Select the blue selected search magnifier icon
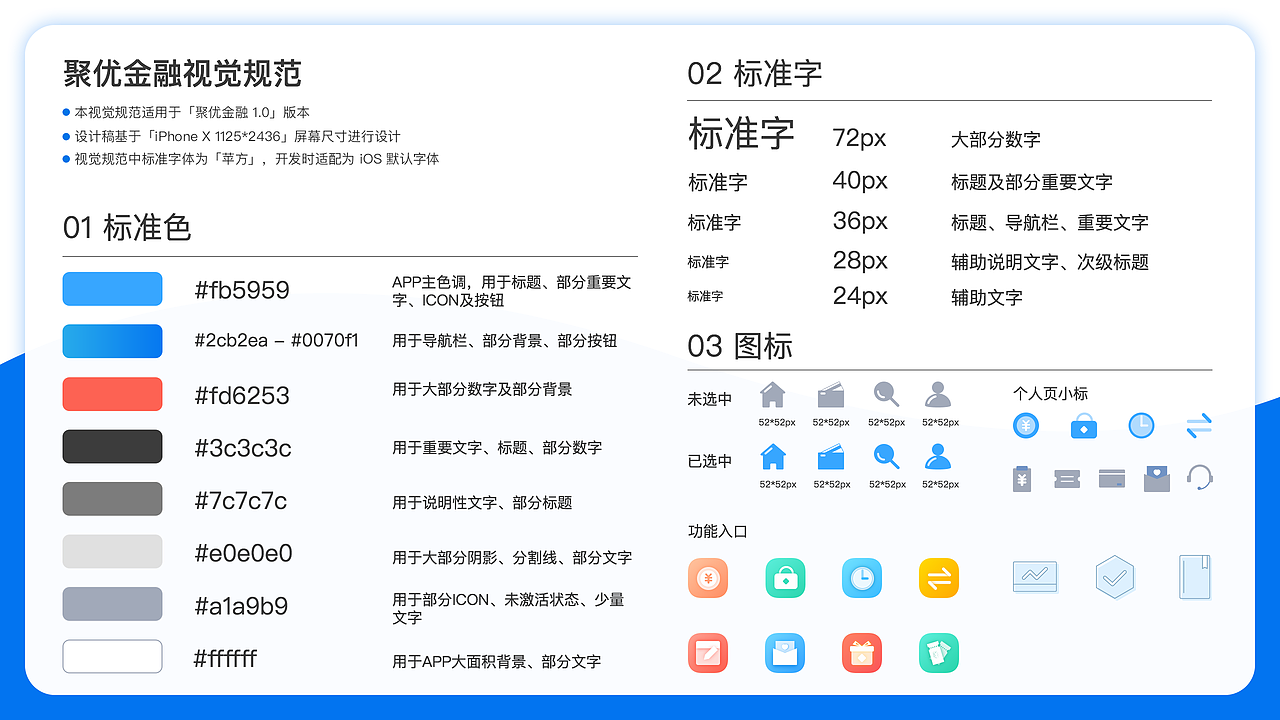Image resolution: width=1280 pixels, height=720 pixels. pyautogui.click(x=886, y=456)
